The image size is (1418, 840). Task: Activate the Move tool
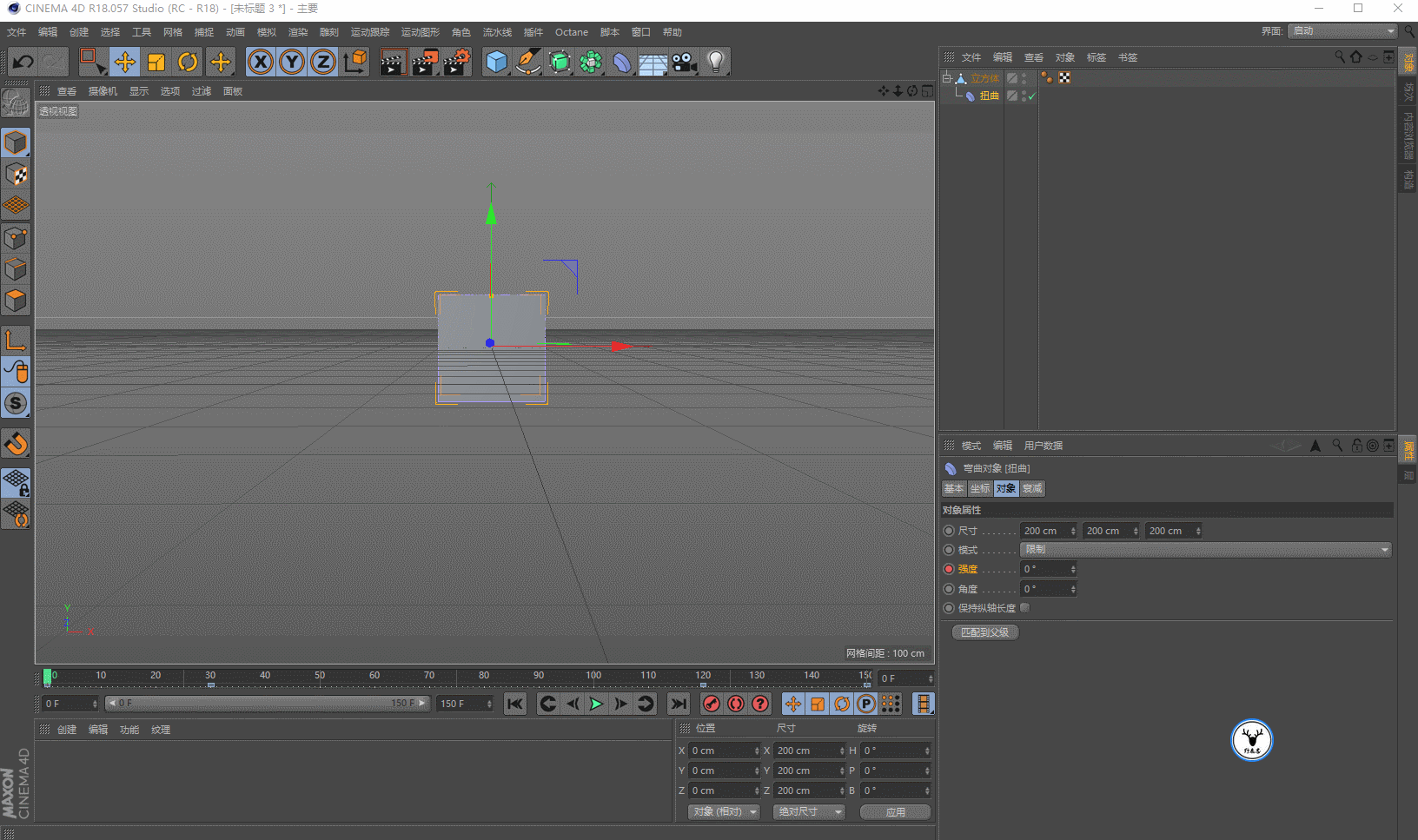pyautogui.click(x=125, y=62)
